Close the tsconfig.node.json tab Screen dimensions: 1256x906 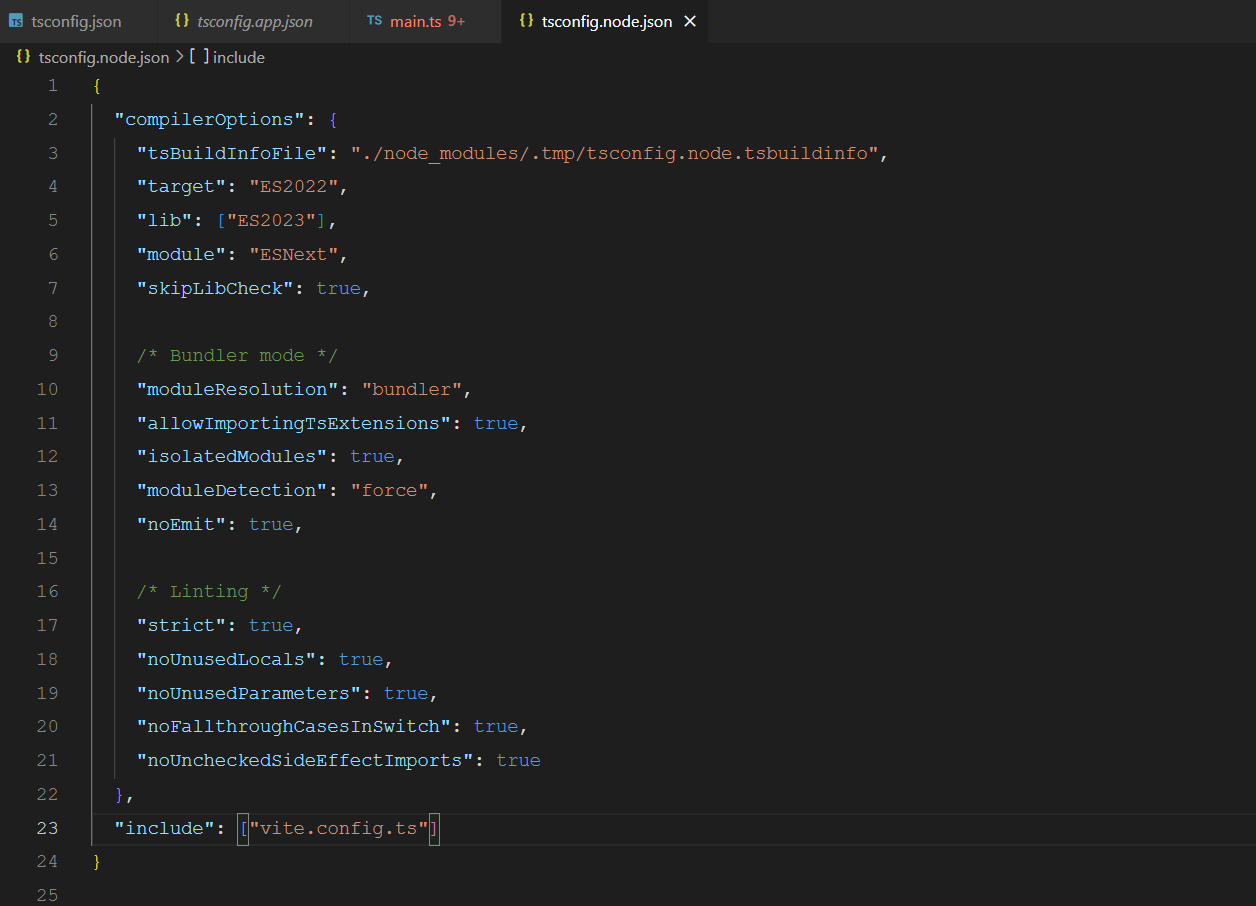pyautogui.click(x=689, y=21)
